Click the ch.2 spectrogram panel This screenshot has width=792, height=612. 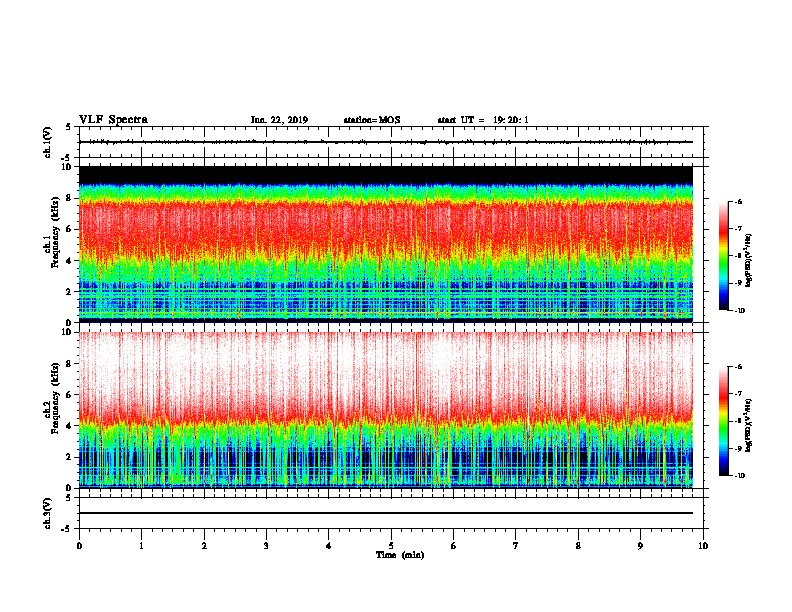click(386, 410)
